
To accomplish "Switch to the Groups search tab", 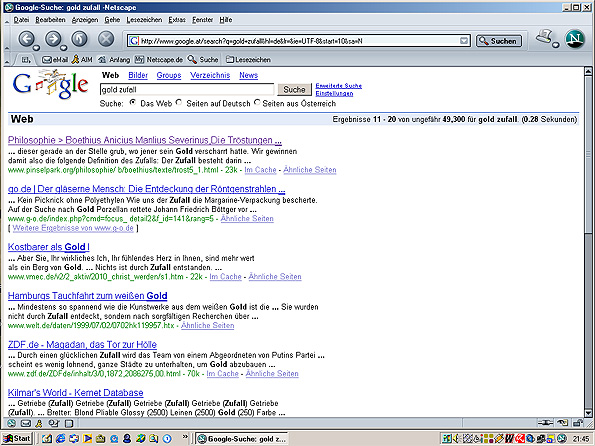I will click(169, 75).
